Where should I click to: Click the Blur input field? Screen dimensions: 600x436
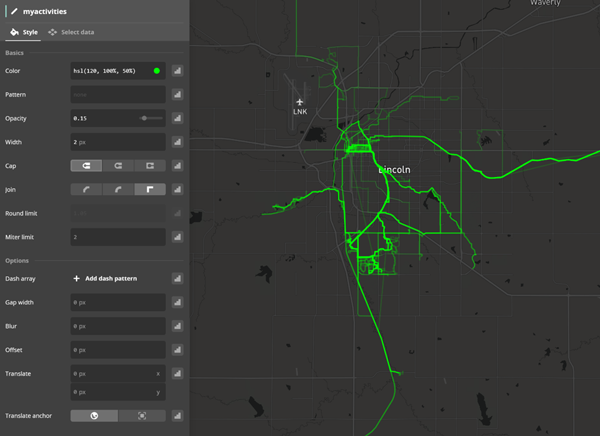[118, 326]
